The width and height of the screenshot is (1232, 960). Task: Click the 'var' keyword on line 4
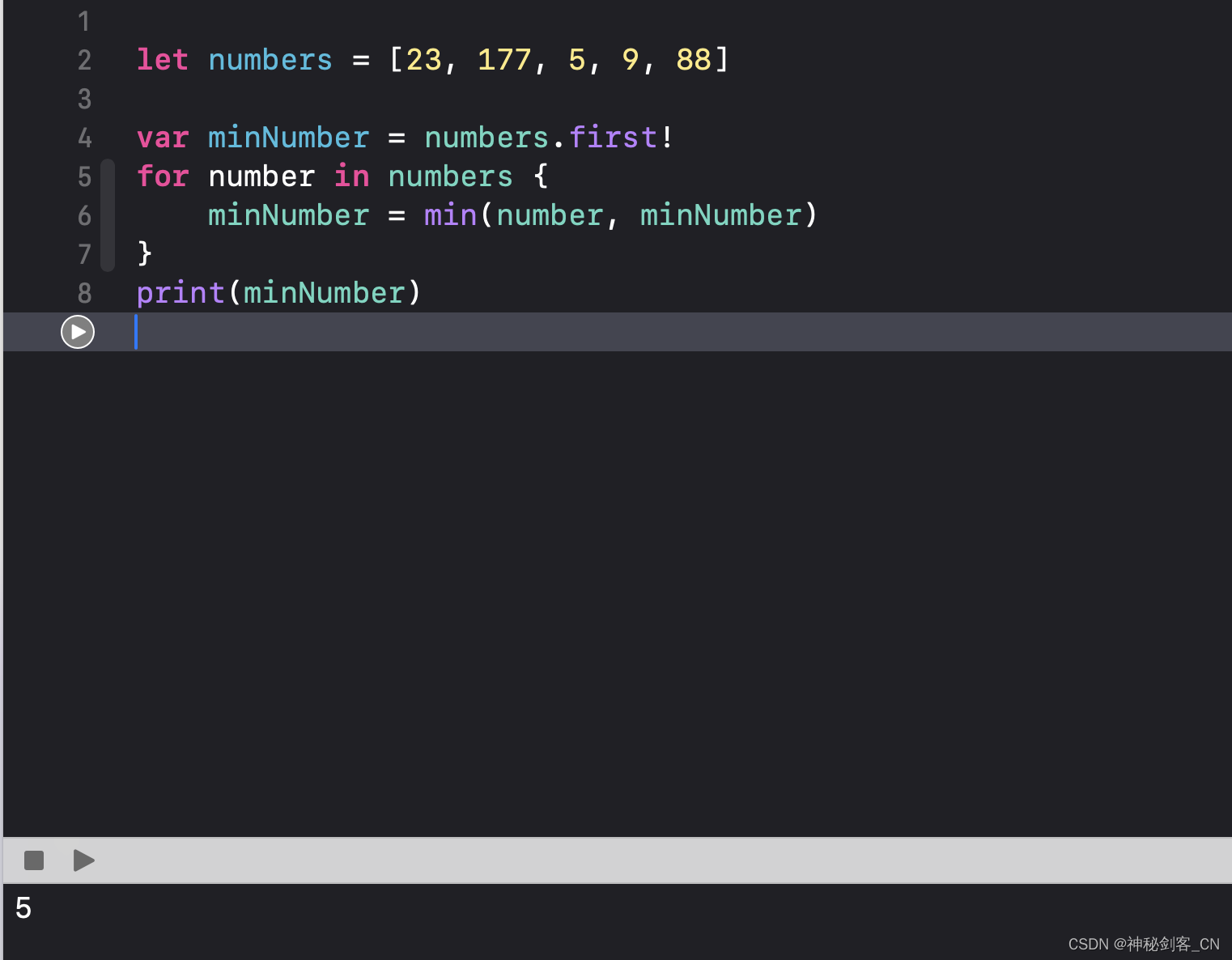click(x=163, y=138)
